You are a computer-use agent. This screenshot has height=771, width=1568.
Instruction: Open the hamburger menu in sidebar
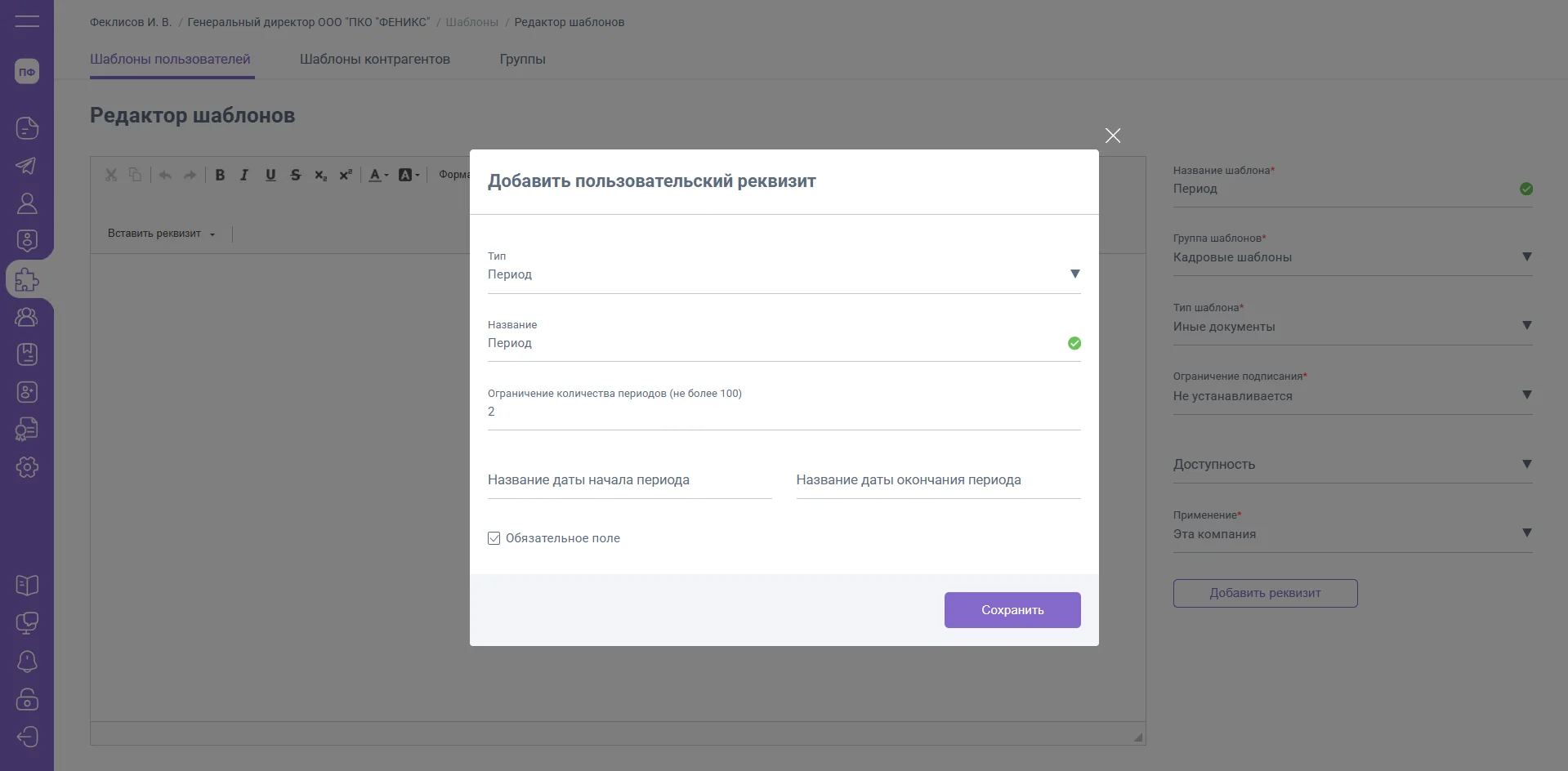click(26, 22)
